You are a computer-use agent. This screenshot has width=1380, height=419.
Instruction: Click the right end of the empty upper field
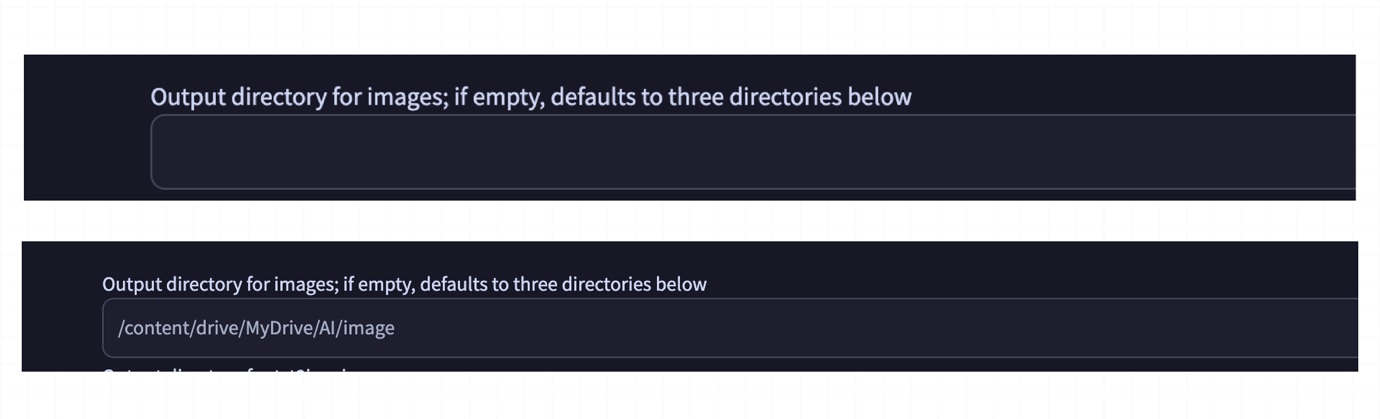pyautogui.click(x=1320, y=152)
